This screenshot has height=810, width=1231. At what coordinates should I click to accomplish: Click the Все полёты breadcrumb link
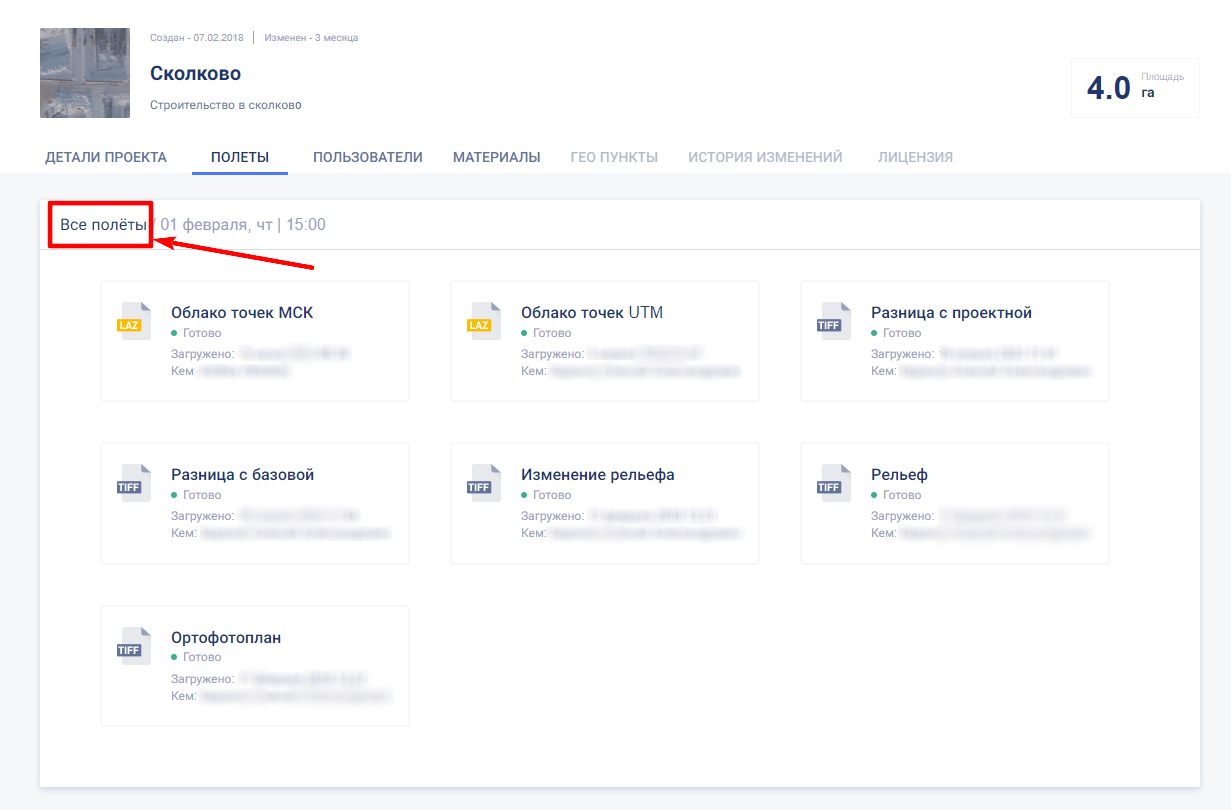[102, 225]
